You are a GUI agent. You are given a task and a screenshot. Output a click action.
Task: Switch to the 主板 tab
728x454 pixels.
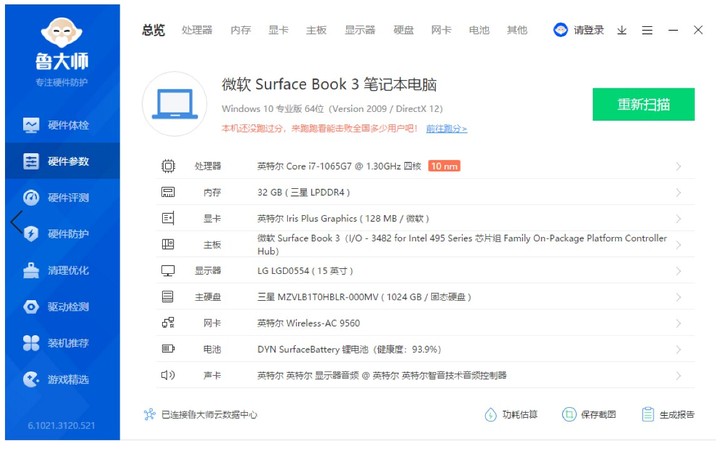(316, 31)
